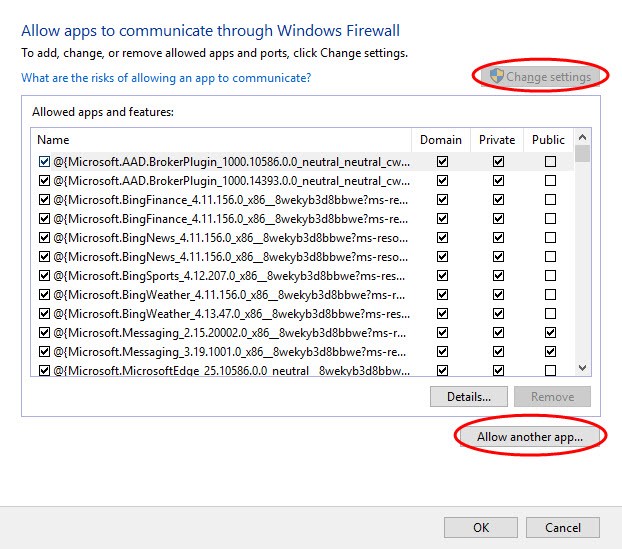This screenshot has height=549, width=622.
Task: Toggle Domain for BingWeather_4.11.156.0
Action: click(x=442, y=294)
